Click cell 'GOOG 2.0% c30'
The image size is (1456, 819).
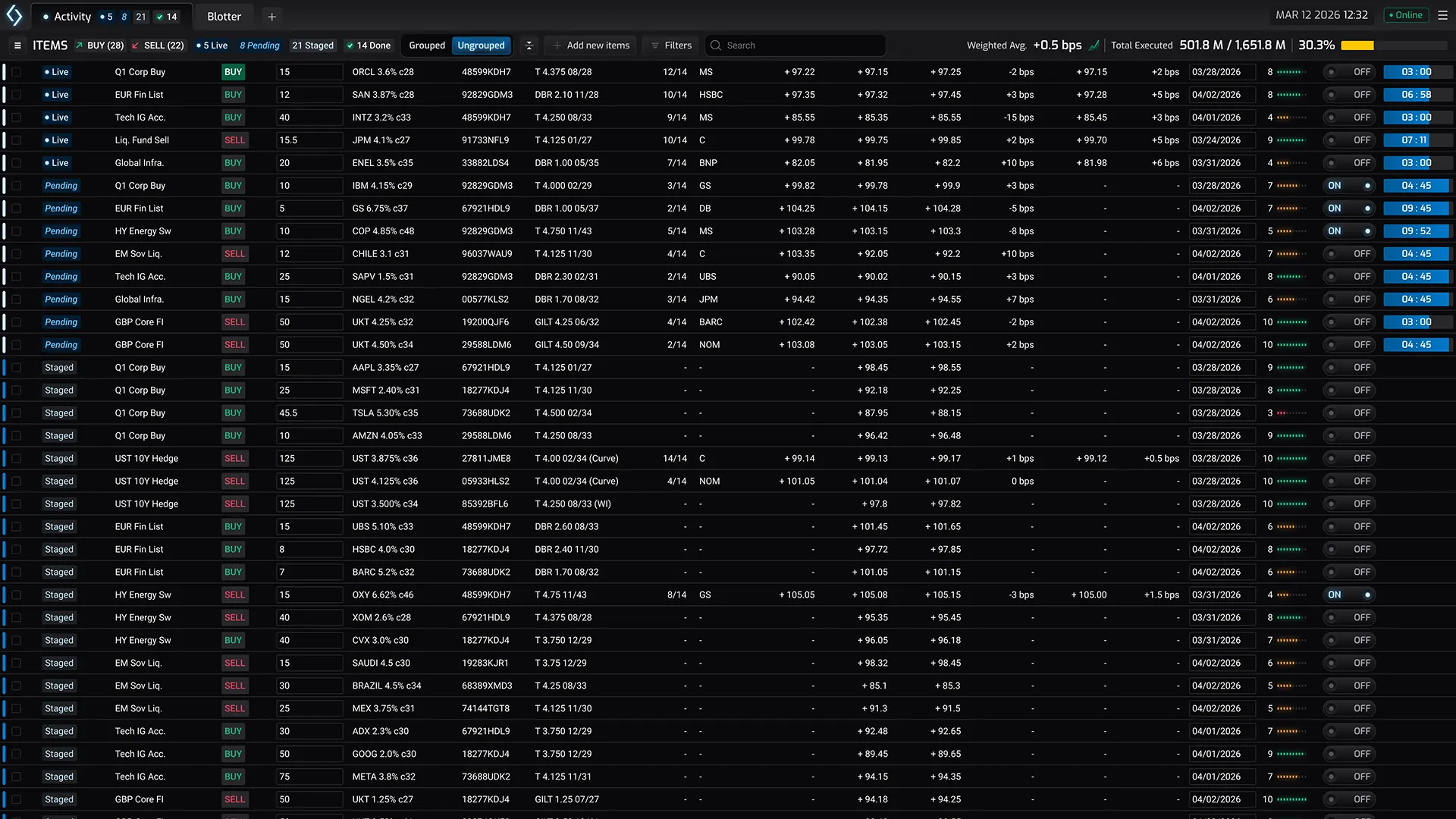(x=384, y=755)
